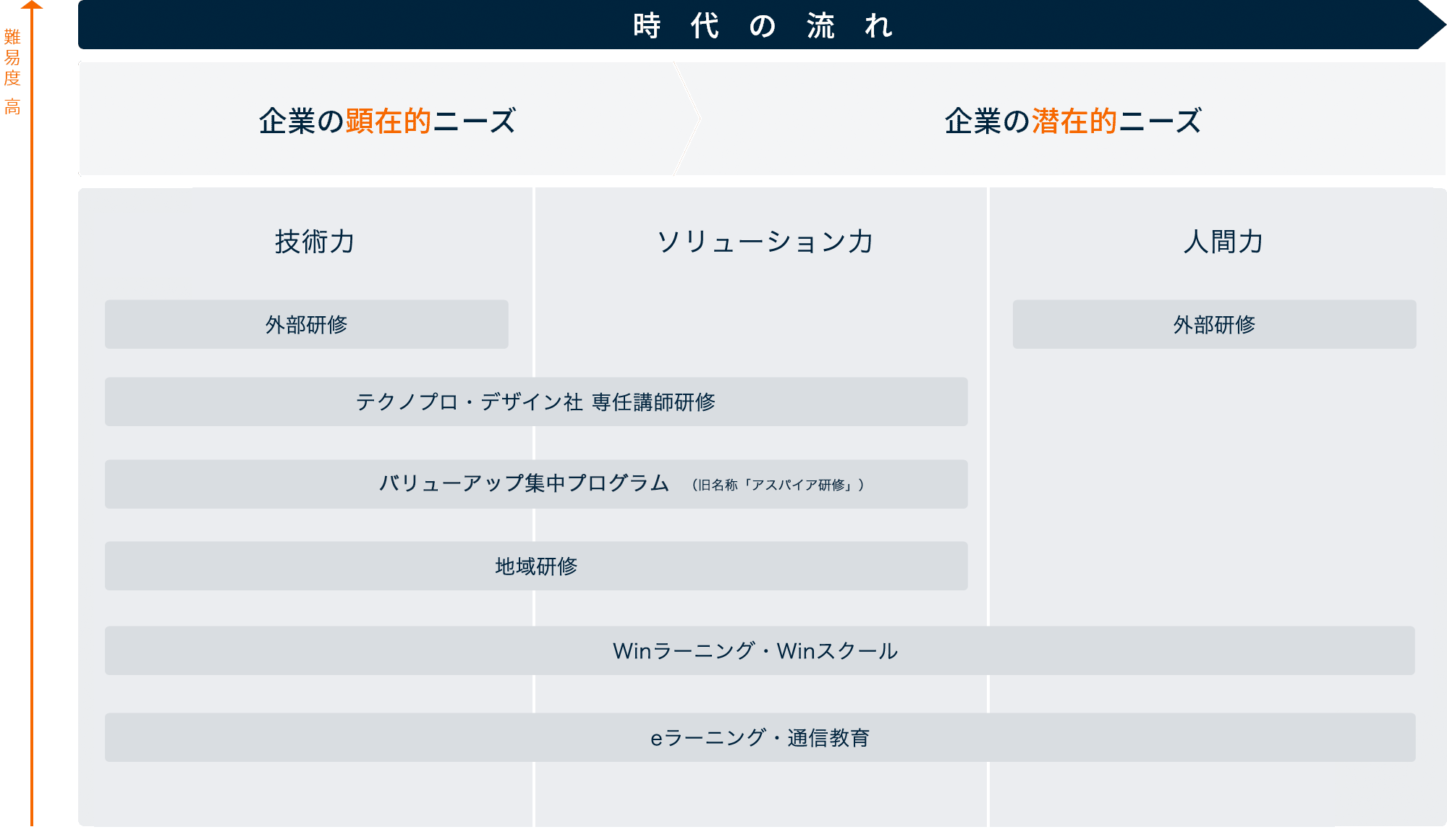1447x840 pixels.
Task: Open テクノプロ・デザイン社 専任講師研修 bar
Action: click(x=535, y=402)
